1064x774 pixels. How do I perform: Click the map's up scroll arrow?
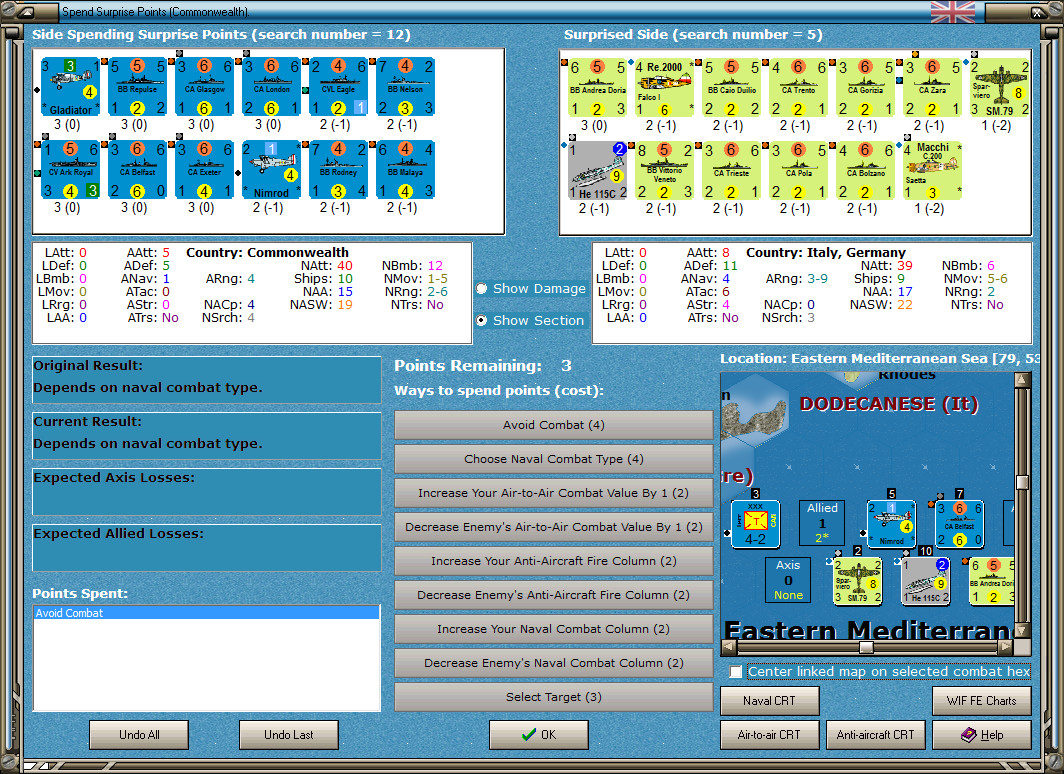point(1022,380)
